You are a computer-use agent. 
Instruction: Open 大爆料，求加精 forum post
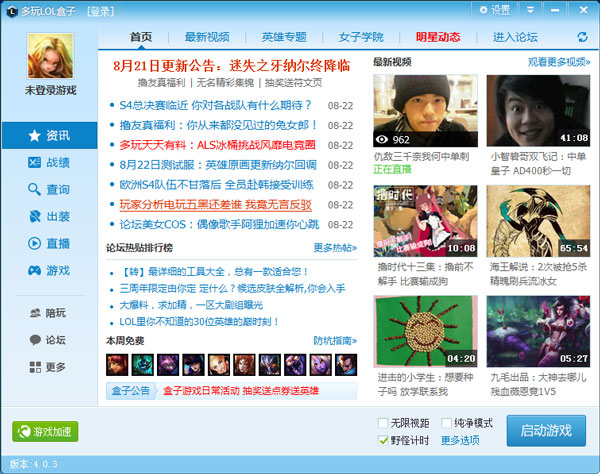pyautogui.click(x=191, y=305)
